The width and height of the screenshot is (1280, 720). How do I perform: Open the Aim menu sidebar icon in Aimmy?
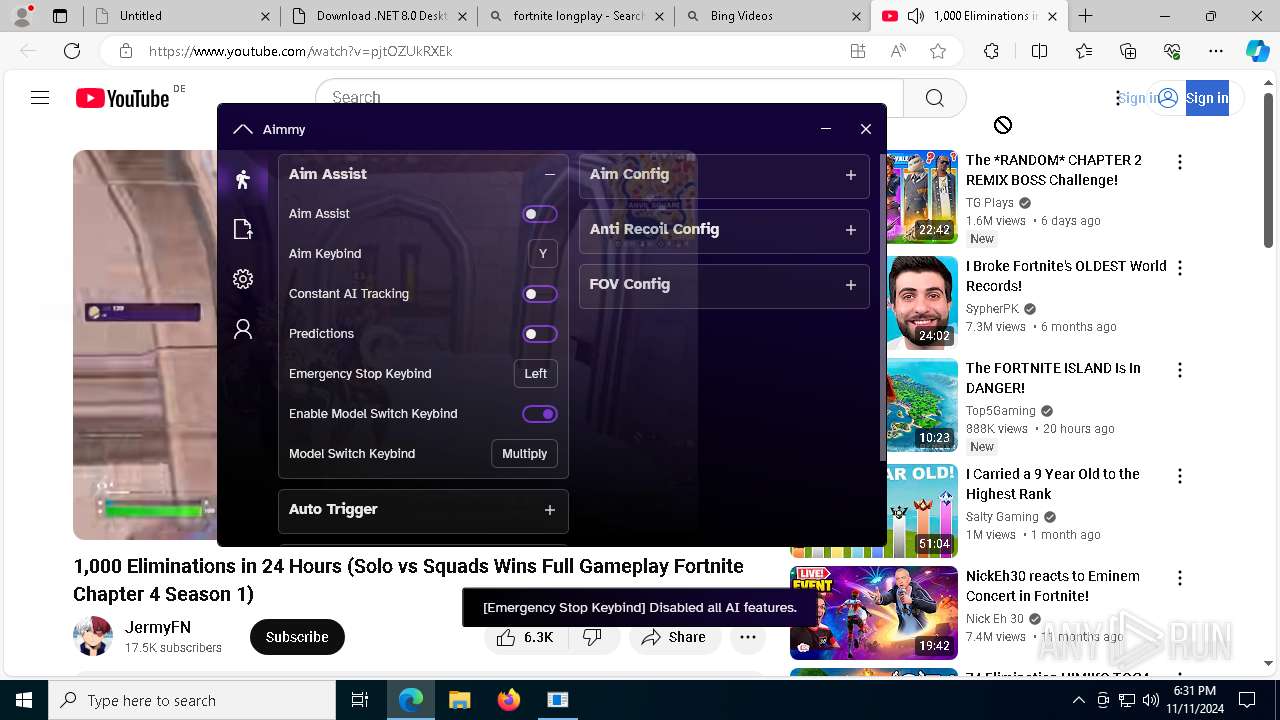pos(243,179)
